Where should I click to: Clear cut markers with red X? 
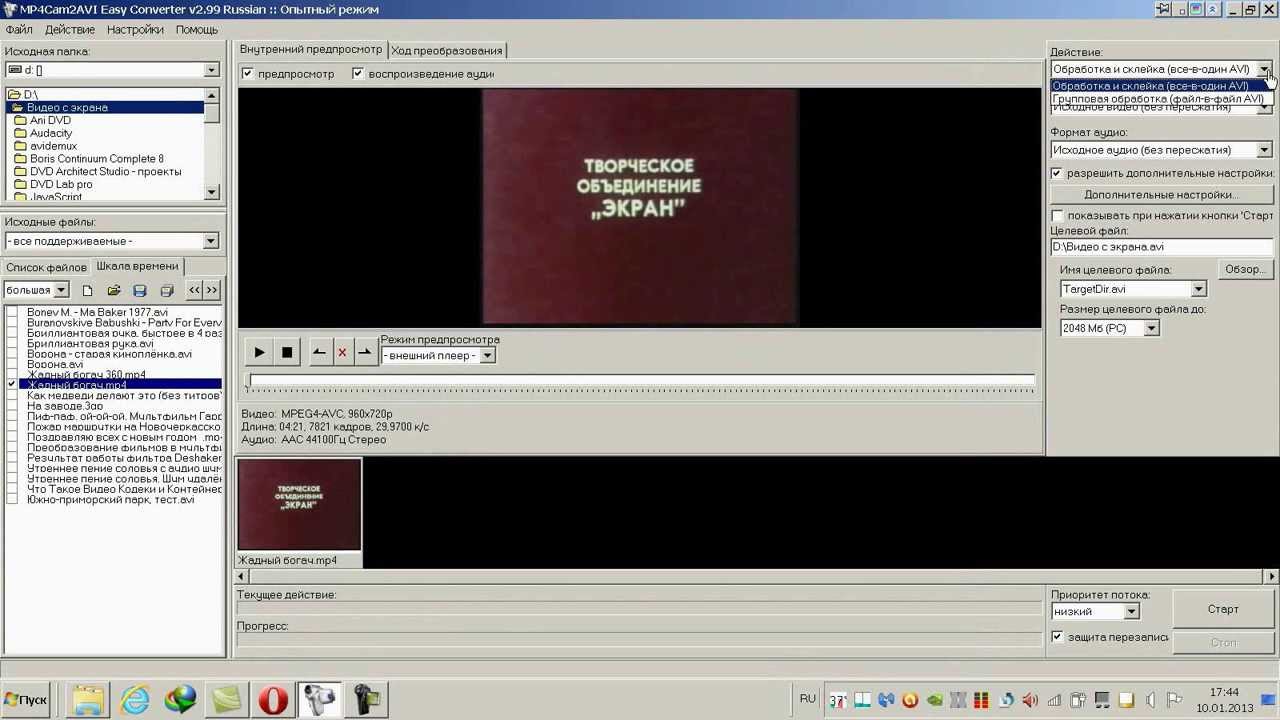coord(342,352)
